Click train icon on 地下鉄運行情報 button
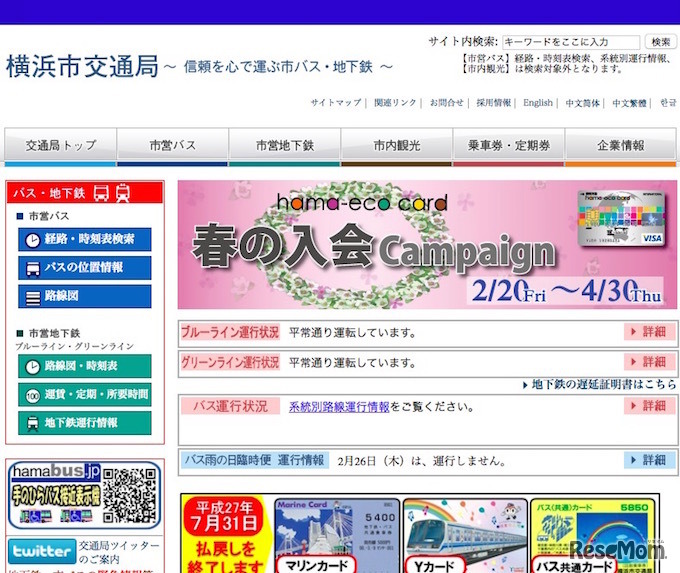 33,424
